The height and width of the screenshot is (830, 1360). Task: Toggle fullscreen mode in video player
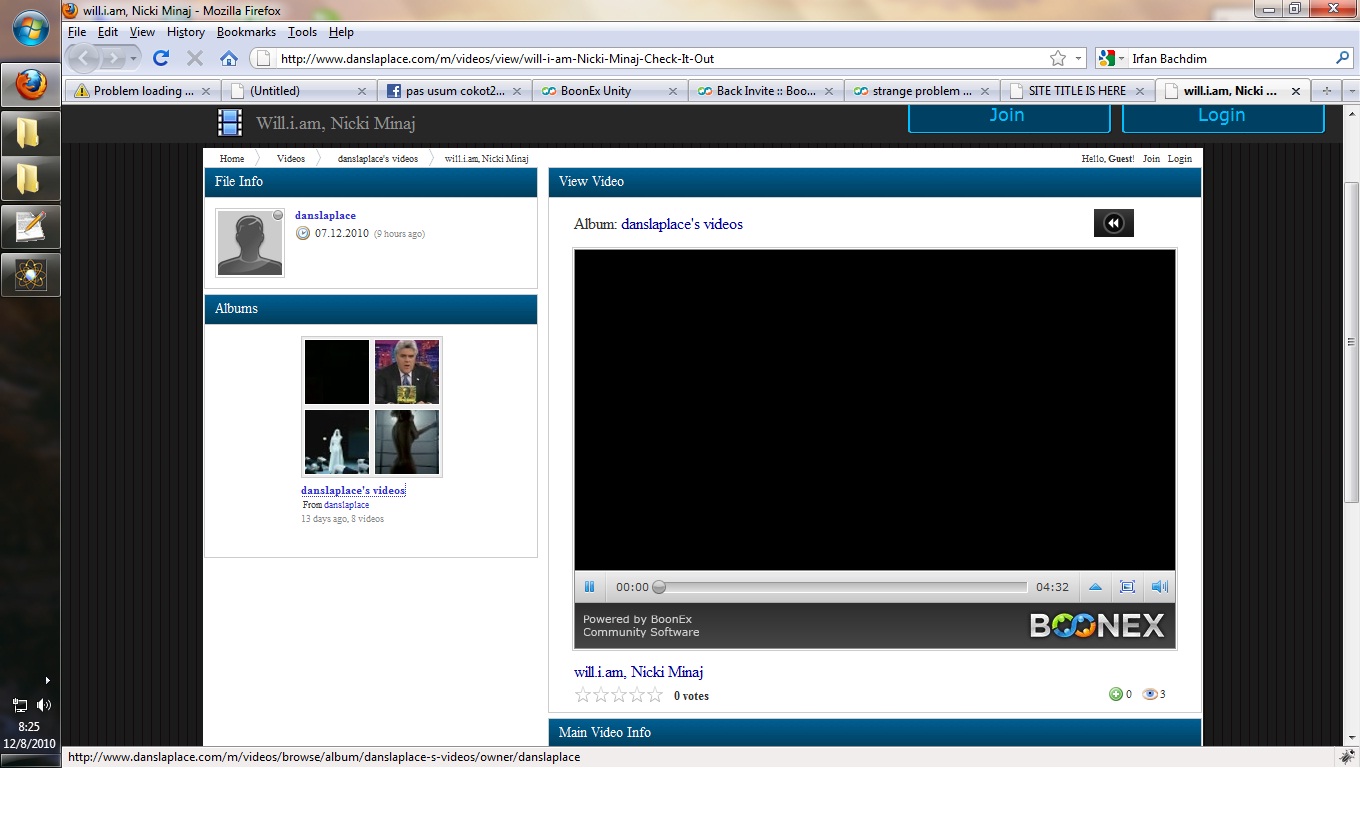click(1127, 587)
